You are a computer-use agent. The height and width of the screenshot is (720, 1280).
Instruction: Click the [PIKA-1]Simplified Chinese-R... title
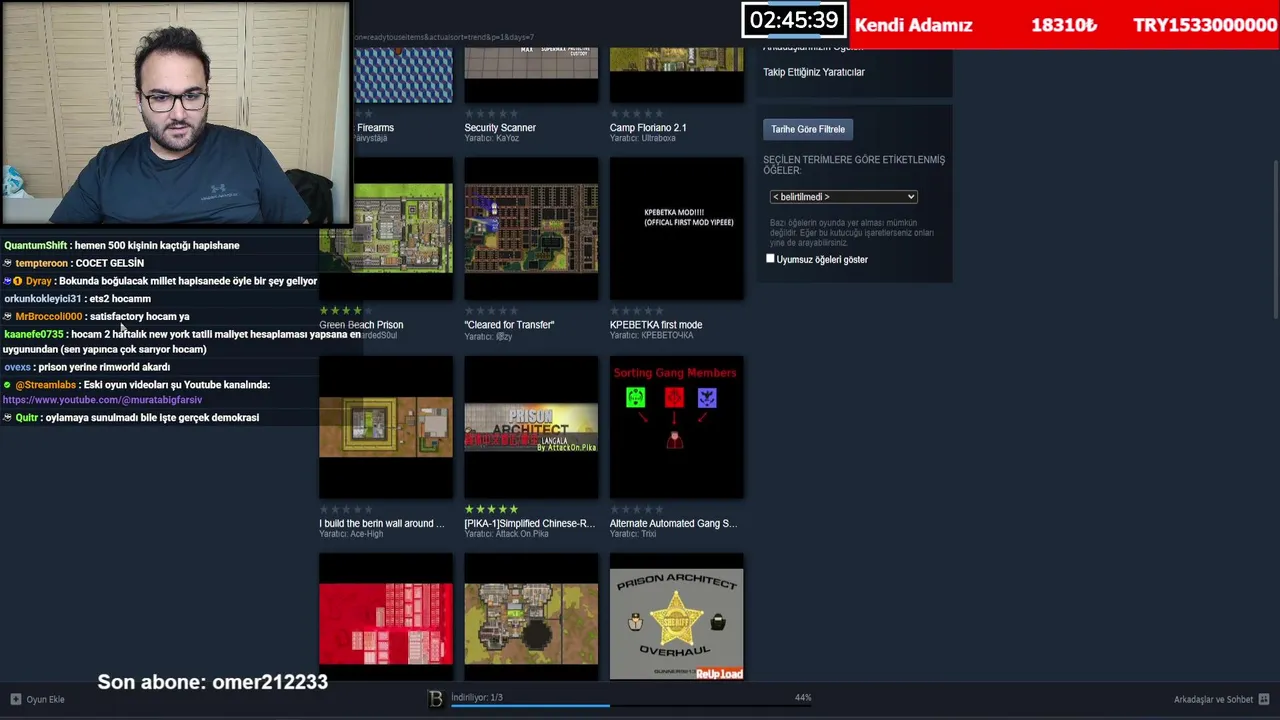529,523
